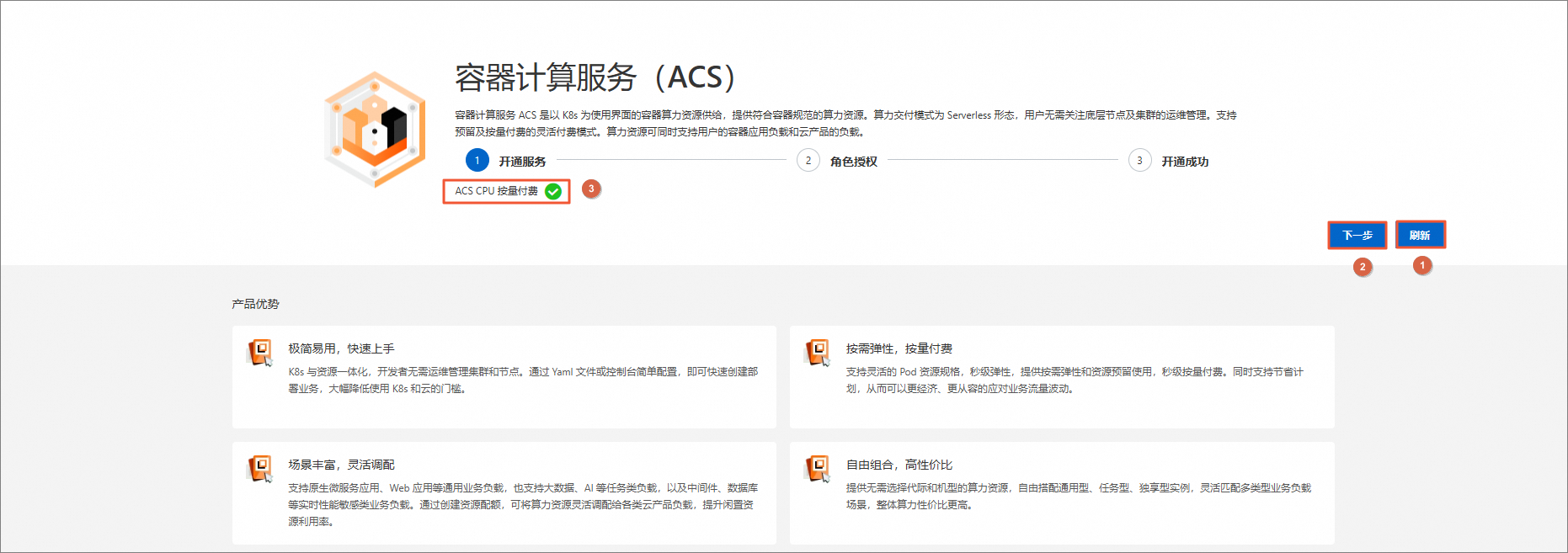
Task: Click the 下一步 (Next) button
Action: click(x=1357, y=235)
